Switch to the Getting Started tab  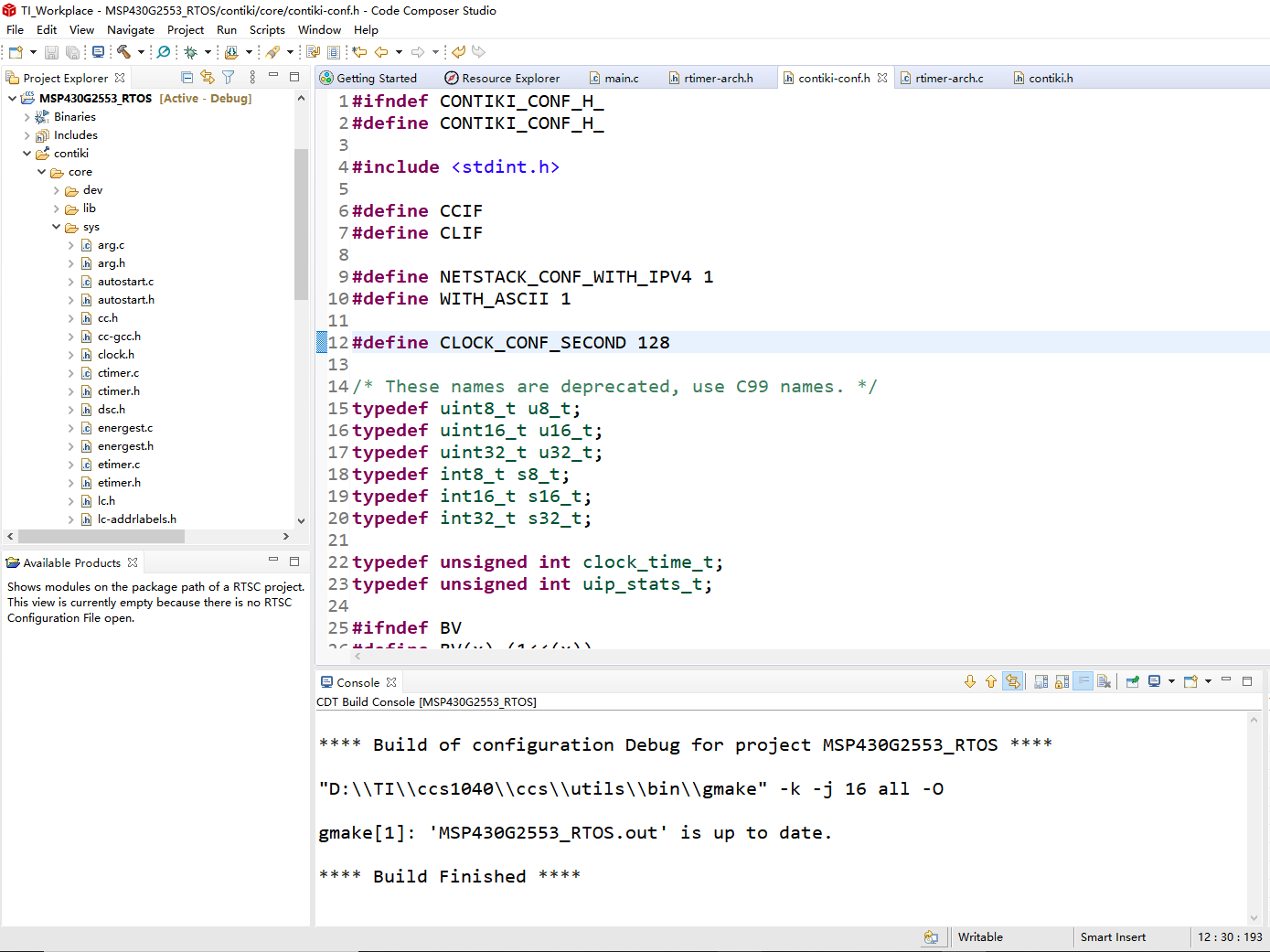coord(368,78)
